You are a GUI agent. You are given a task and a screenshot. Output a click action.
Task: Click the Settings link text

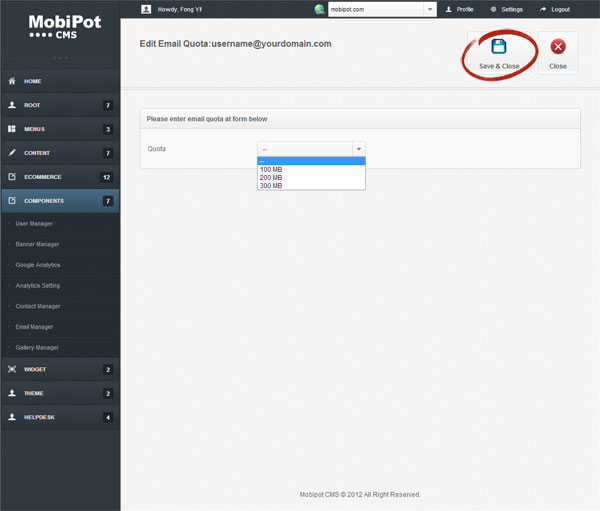(512, 9)
